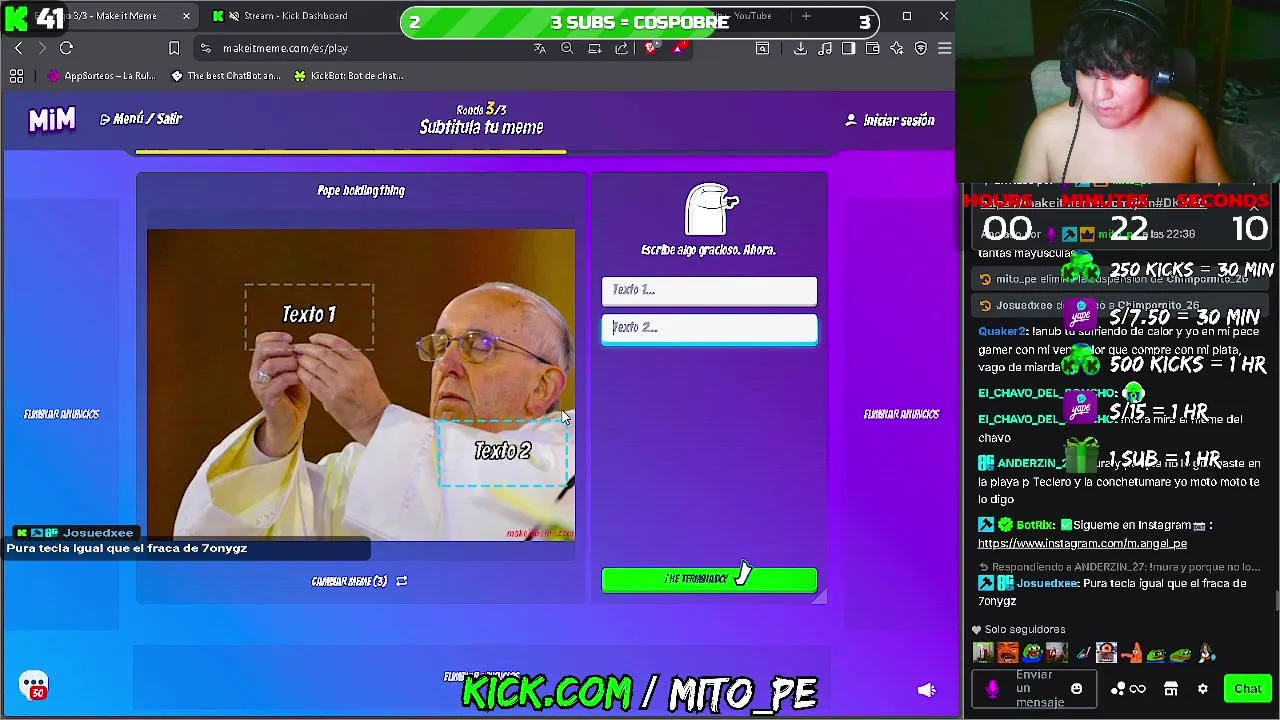The width and height of the screenshot is (1280, 720).
Task: Click the left Eliminar anuncios link
Action: (x=62, y=414)
